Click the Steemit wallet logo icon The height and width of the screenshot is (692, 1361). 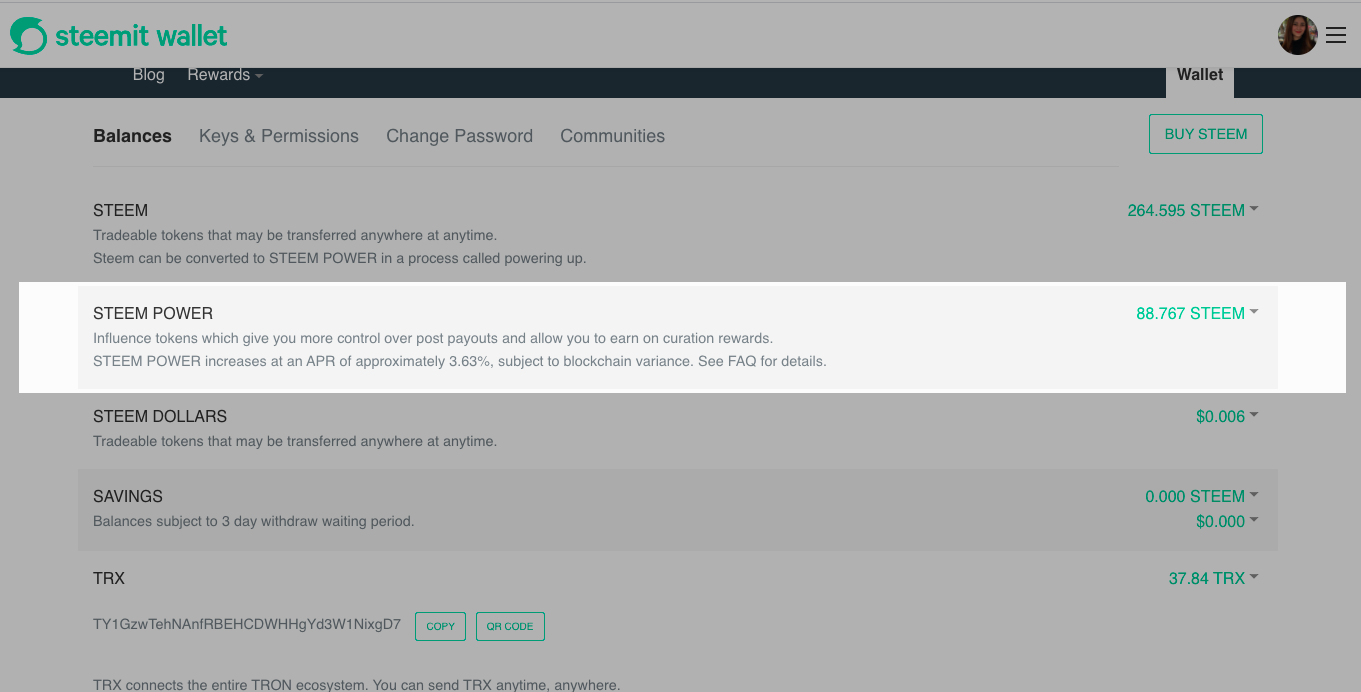point(28,36)
